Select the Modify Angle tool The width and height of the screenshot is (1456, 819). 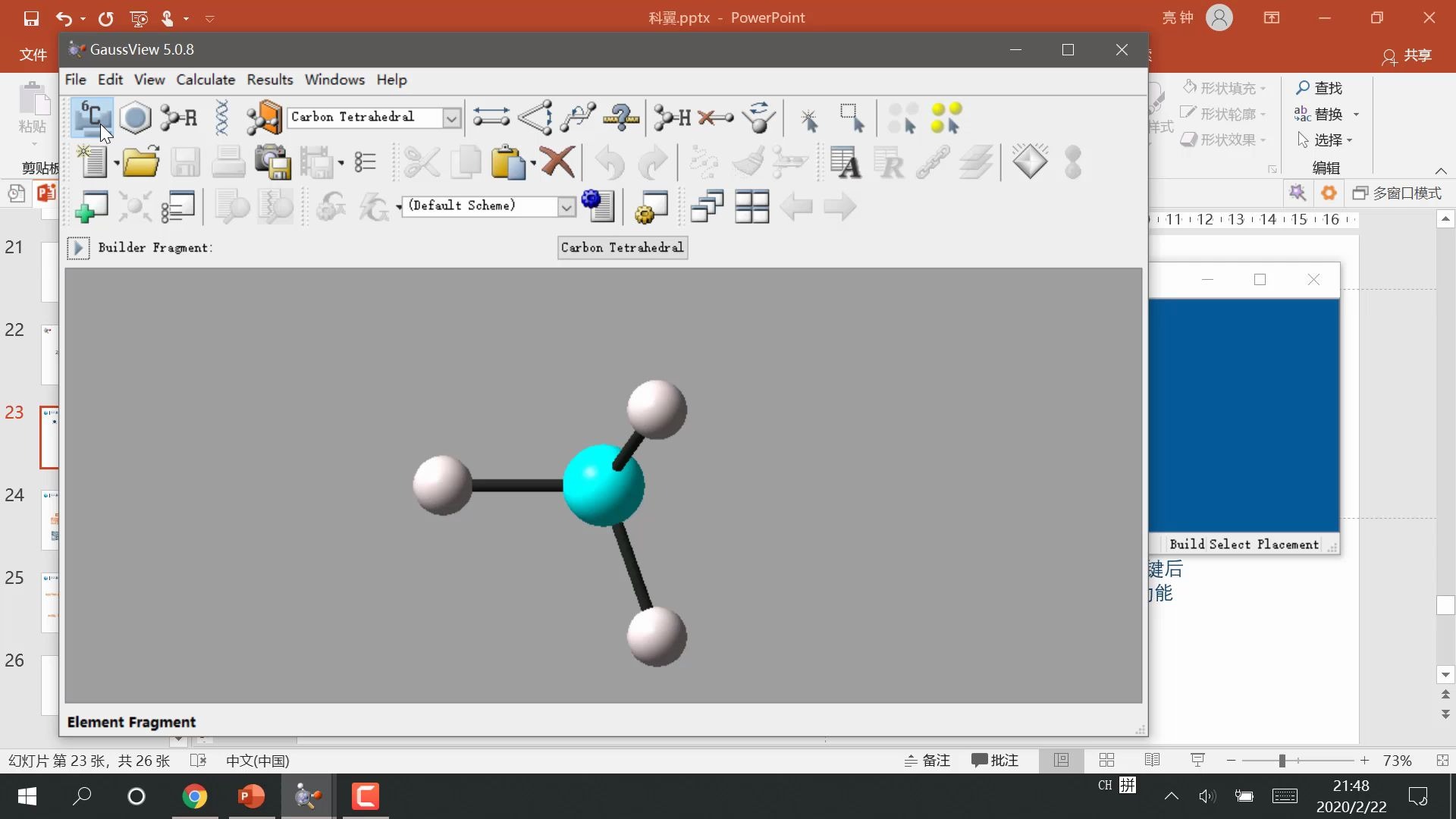click(x=535, y=118)
